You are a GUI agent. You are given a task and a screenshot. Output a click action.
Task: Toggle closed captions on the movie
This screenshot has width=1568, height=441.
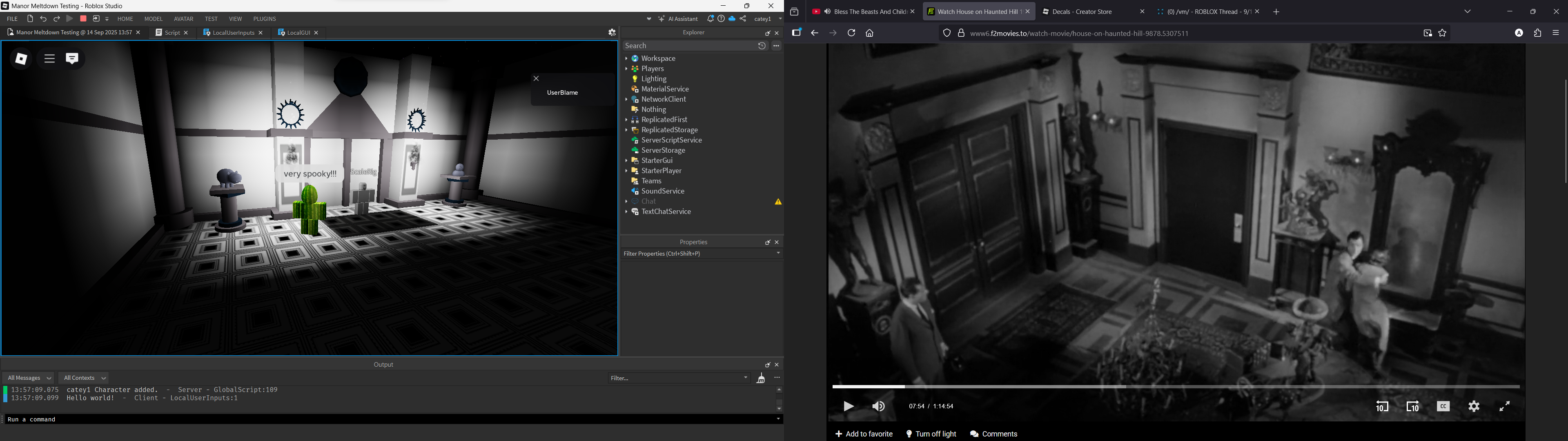tap(1443, 407)
